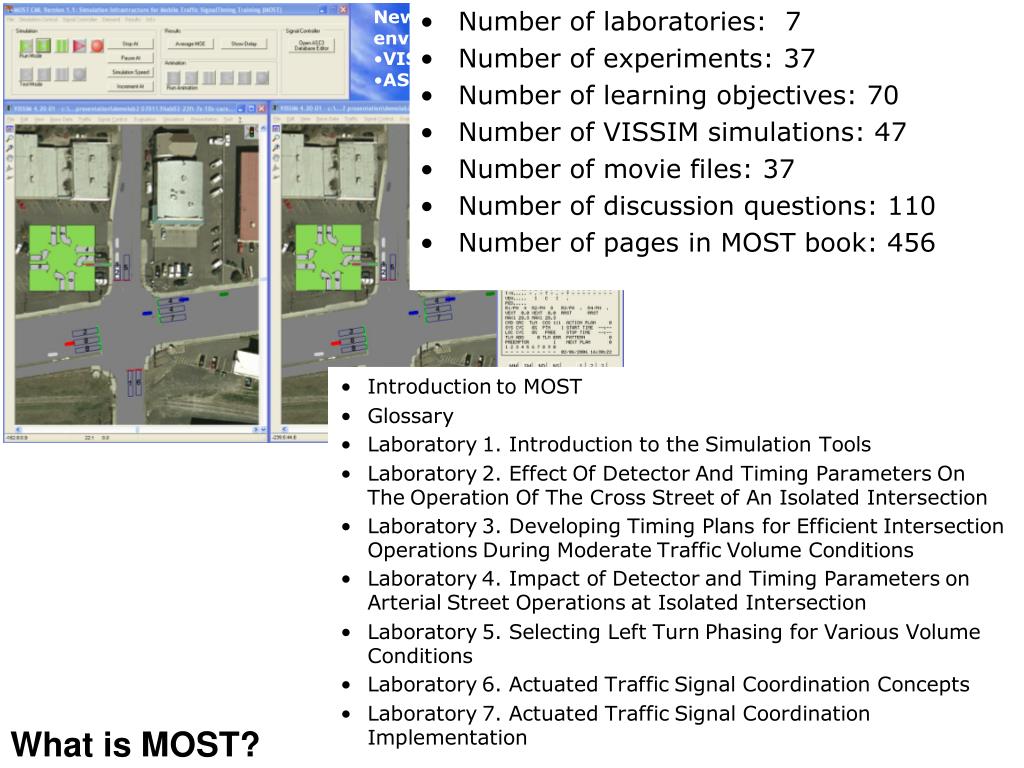Open the Presentation menu in left VISSIM window
The height and width of the screenshot is (768, 1024).
pos(204,120)
